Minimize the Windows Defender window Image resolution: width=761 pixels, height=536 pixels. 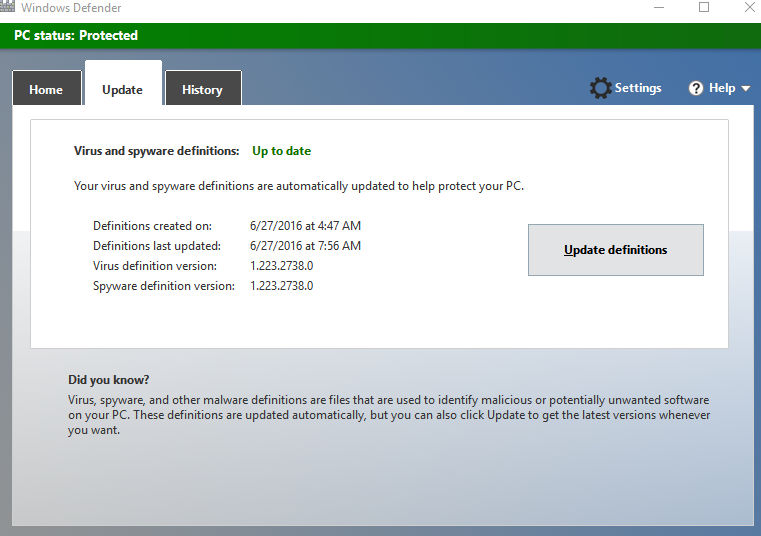click(x=659, y=7)
